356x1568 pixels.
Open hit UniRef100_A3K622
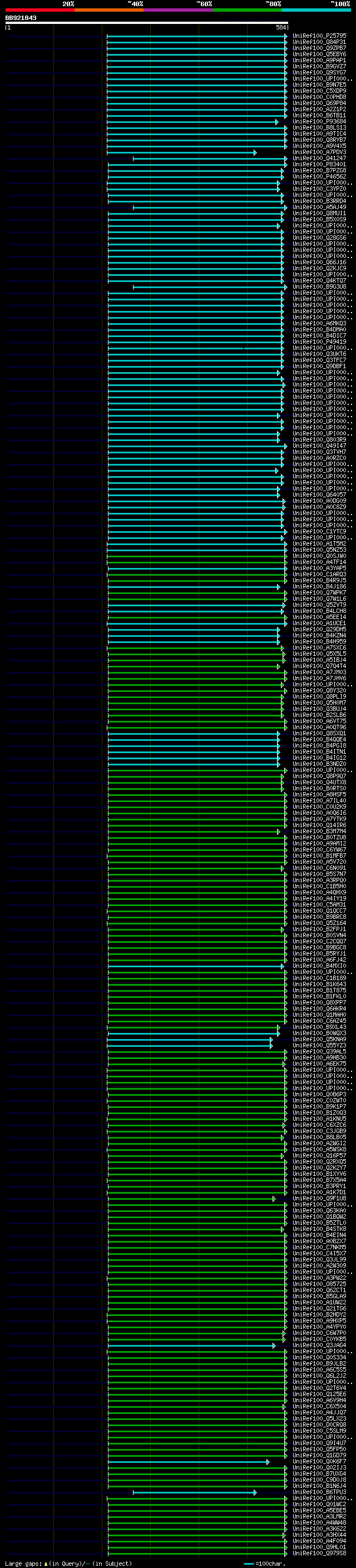click(319, 1529)
